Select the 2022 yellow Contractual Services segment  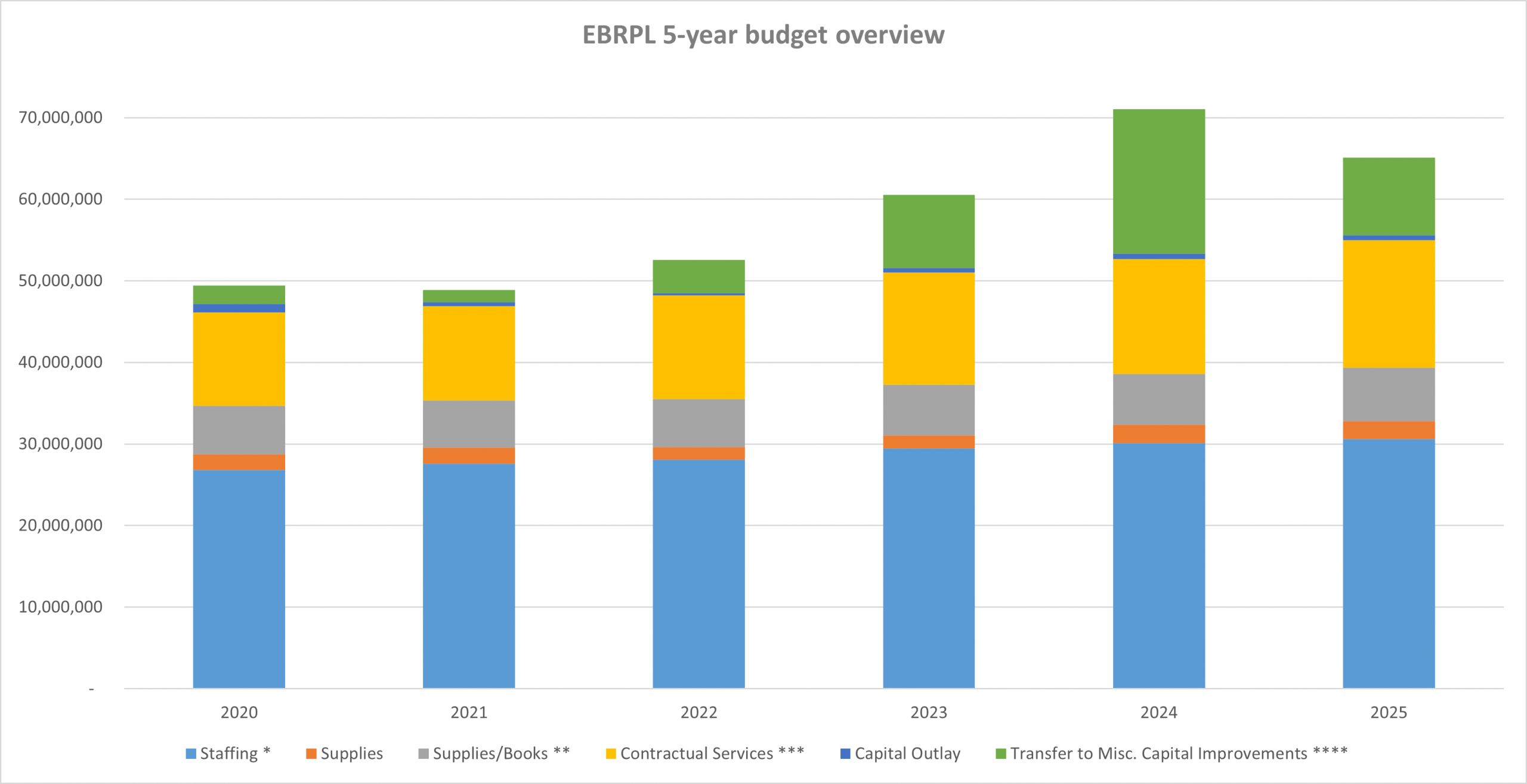(699, 347)
